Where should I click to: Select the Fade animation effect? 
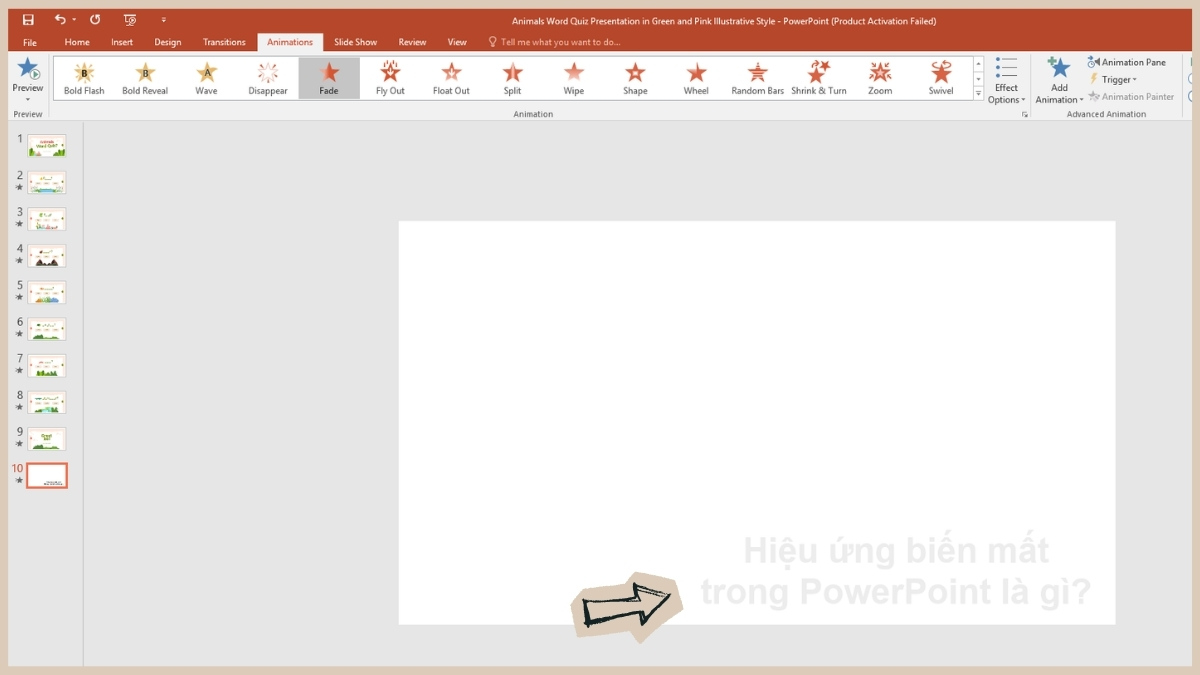pos(329,76)
